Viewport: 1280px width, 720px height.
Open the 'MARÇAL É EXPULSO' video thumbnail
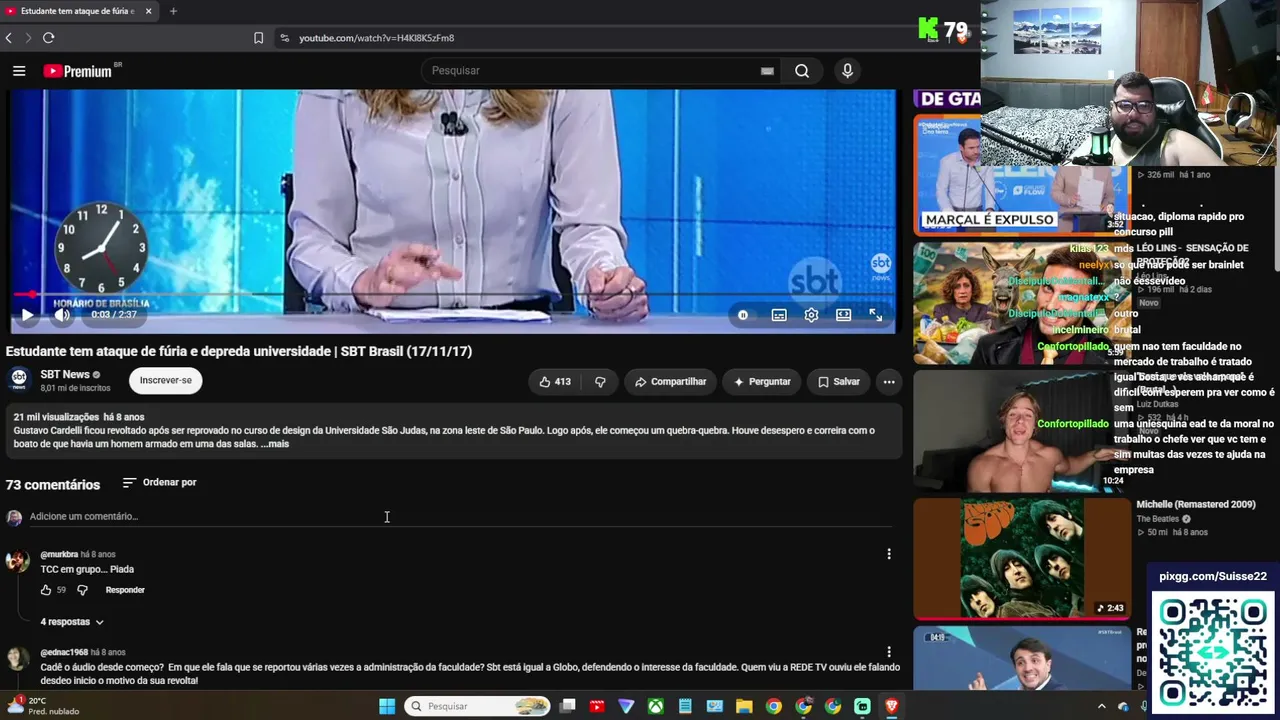[1021, 175]
